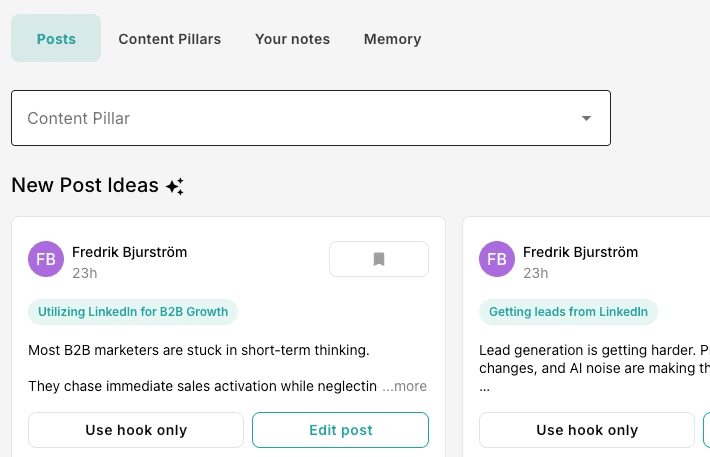Click the Edit post button

[340, 430]
